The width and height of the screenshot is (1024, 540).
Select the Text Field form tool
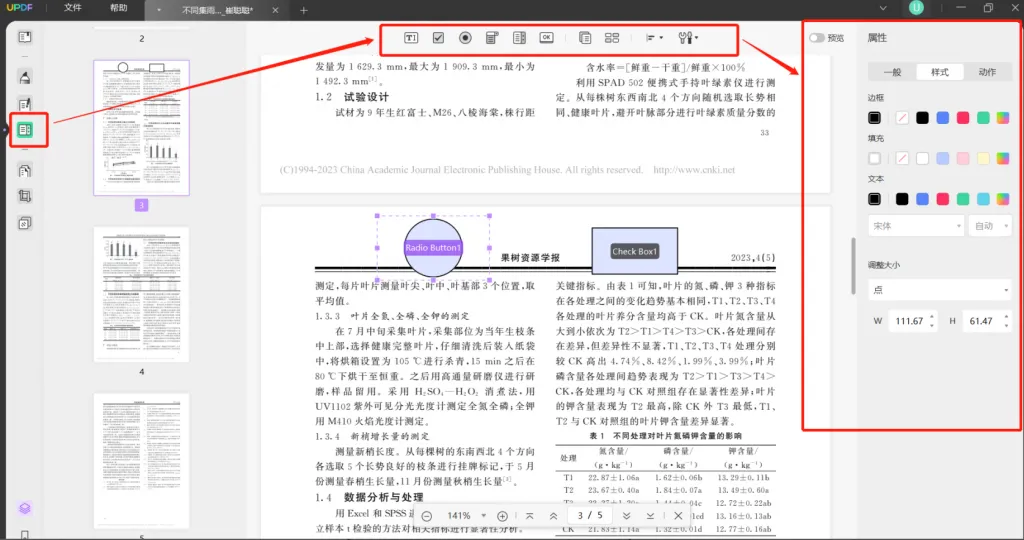(411, 38)
